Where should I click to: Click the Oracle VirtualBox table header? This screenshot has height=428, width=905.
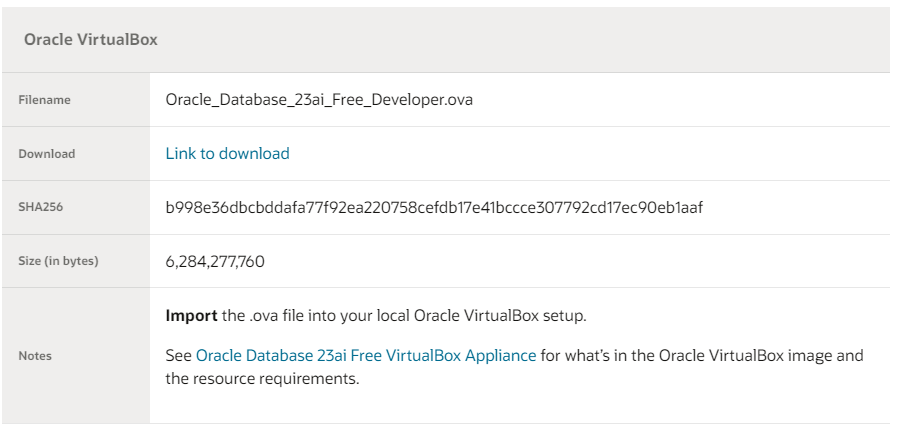point(91,40)
